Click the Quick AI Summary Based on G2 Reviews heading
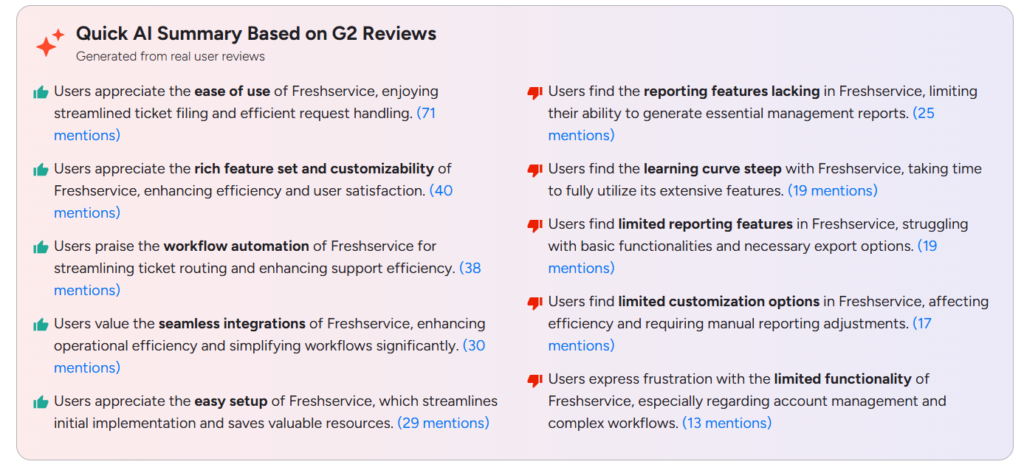 click(256, 34)
